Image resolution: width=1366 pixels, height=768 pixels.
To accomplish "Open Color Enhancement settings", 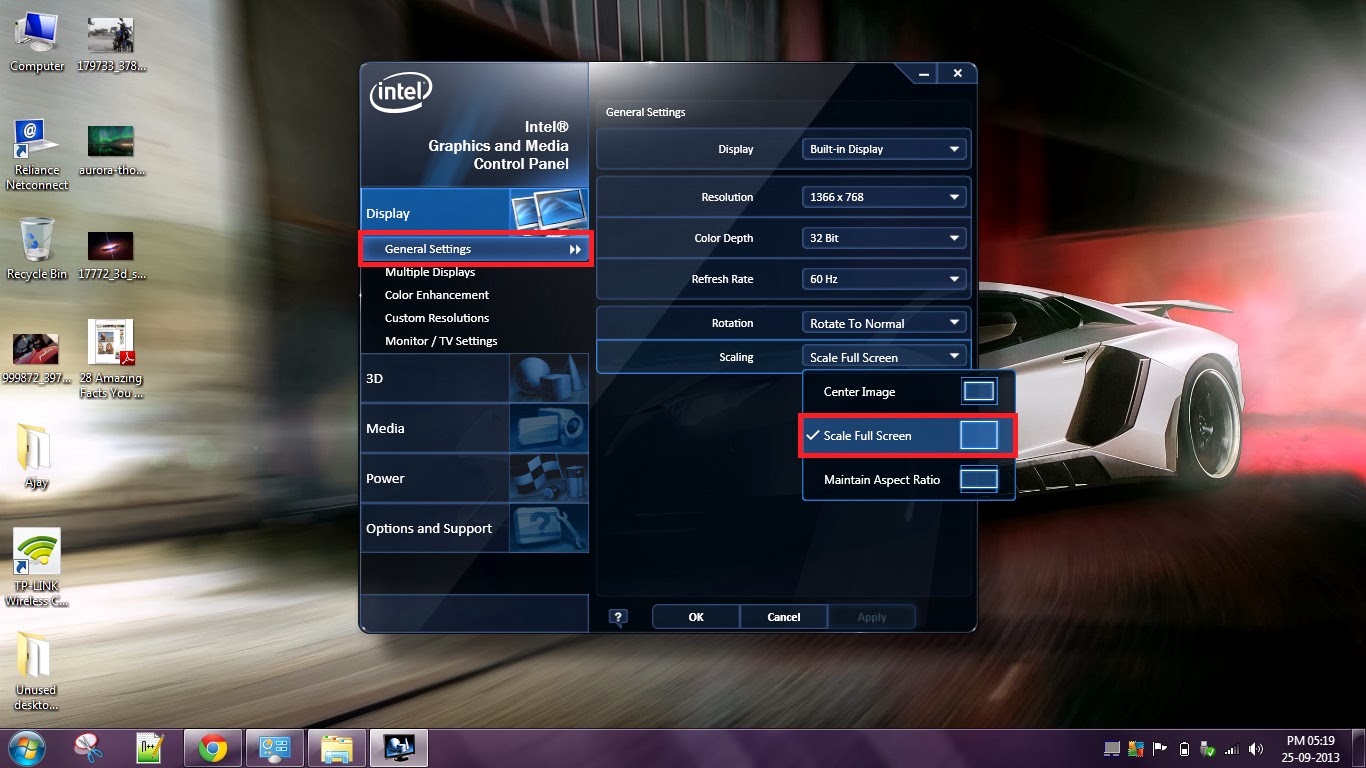I will click(437, 295).
